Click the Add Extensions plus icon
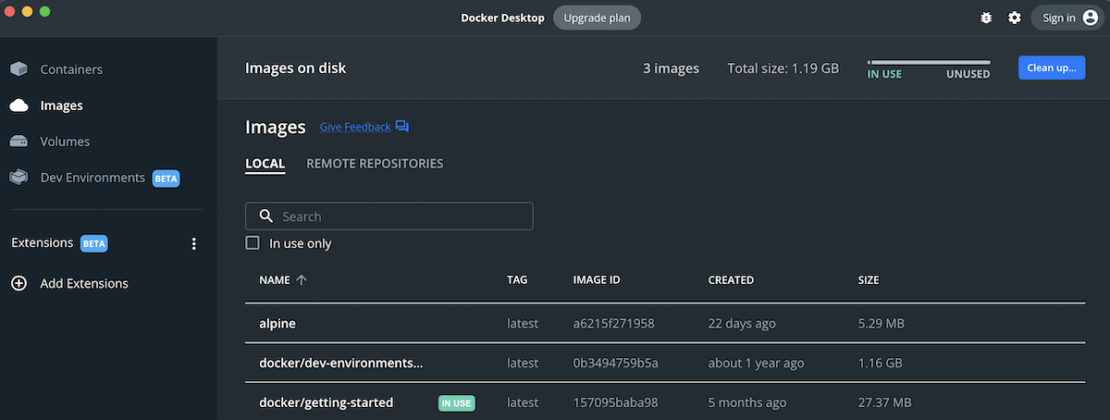The height and width of the screenshot is (420, 1110). coord(18,283)
